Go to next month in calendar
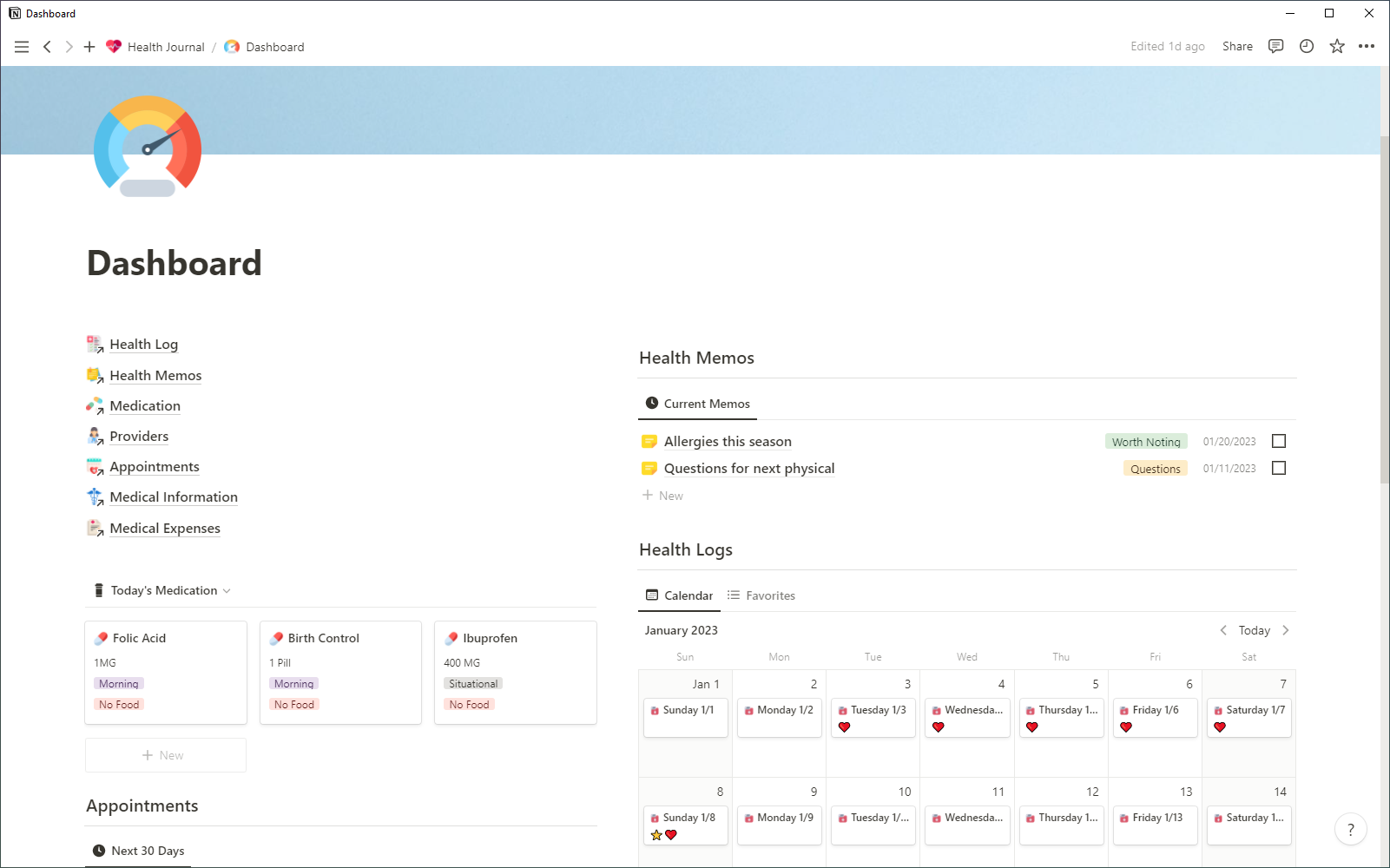The image size is (1390, 868). click(1286, 630)
